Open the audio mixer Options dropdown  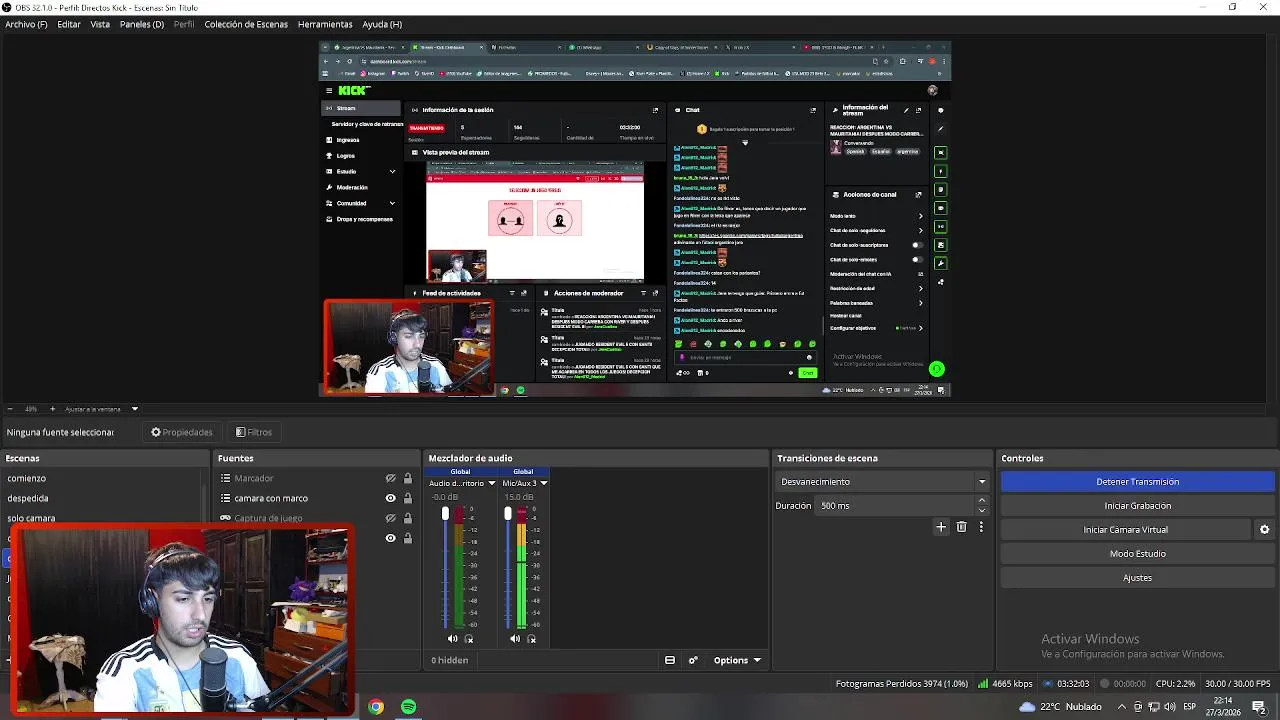(x=737, y=660)
